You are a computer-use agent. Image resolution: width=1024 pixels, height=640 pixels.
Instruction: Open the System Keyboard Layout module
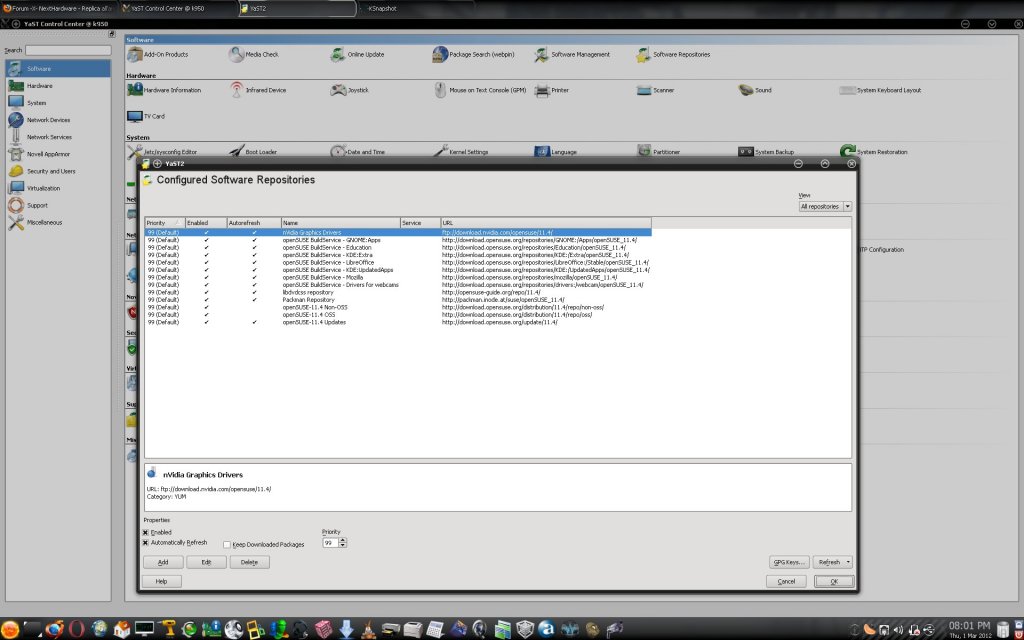click(880, 90)
